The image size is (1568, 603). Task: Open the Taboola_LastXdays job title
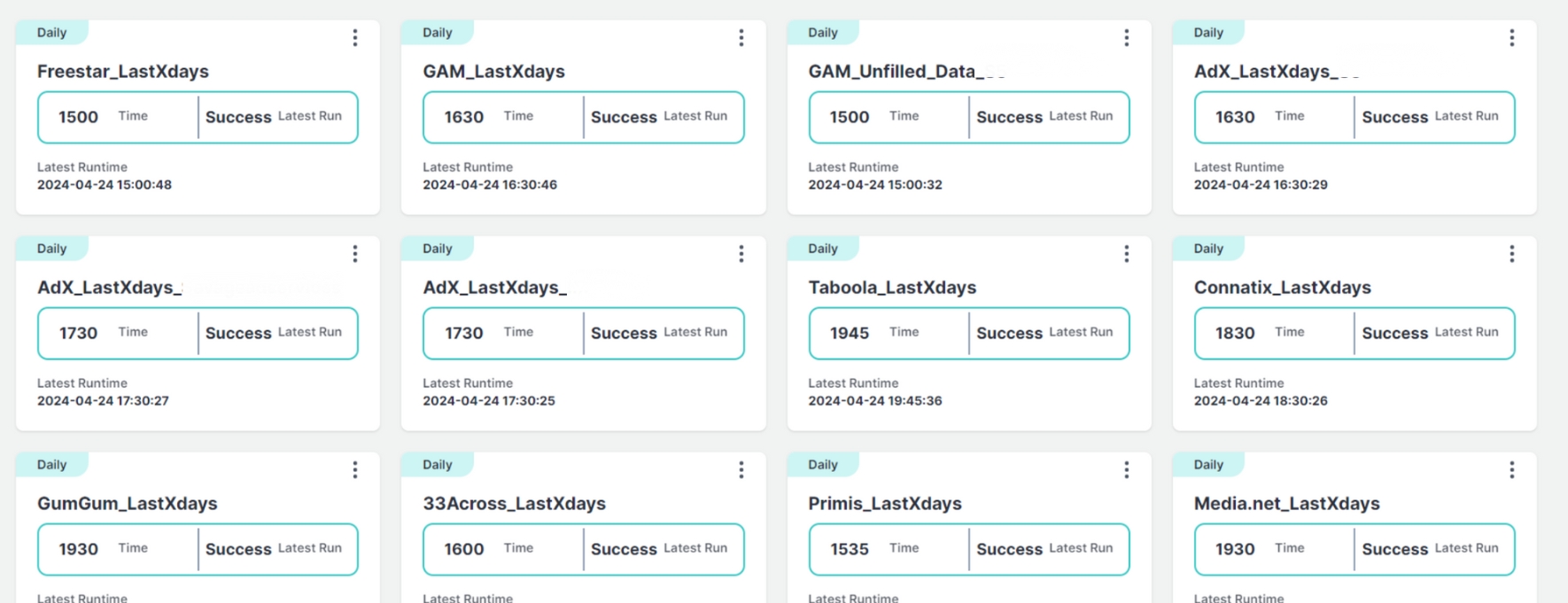(x=892, y=288)
